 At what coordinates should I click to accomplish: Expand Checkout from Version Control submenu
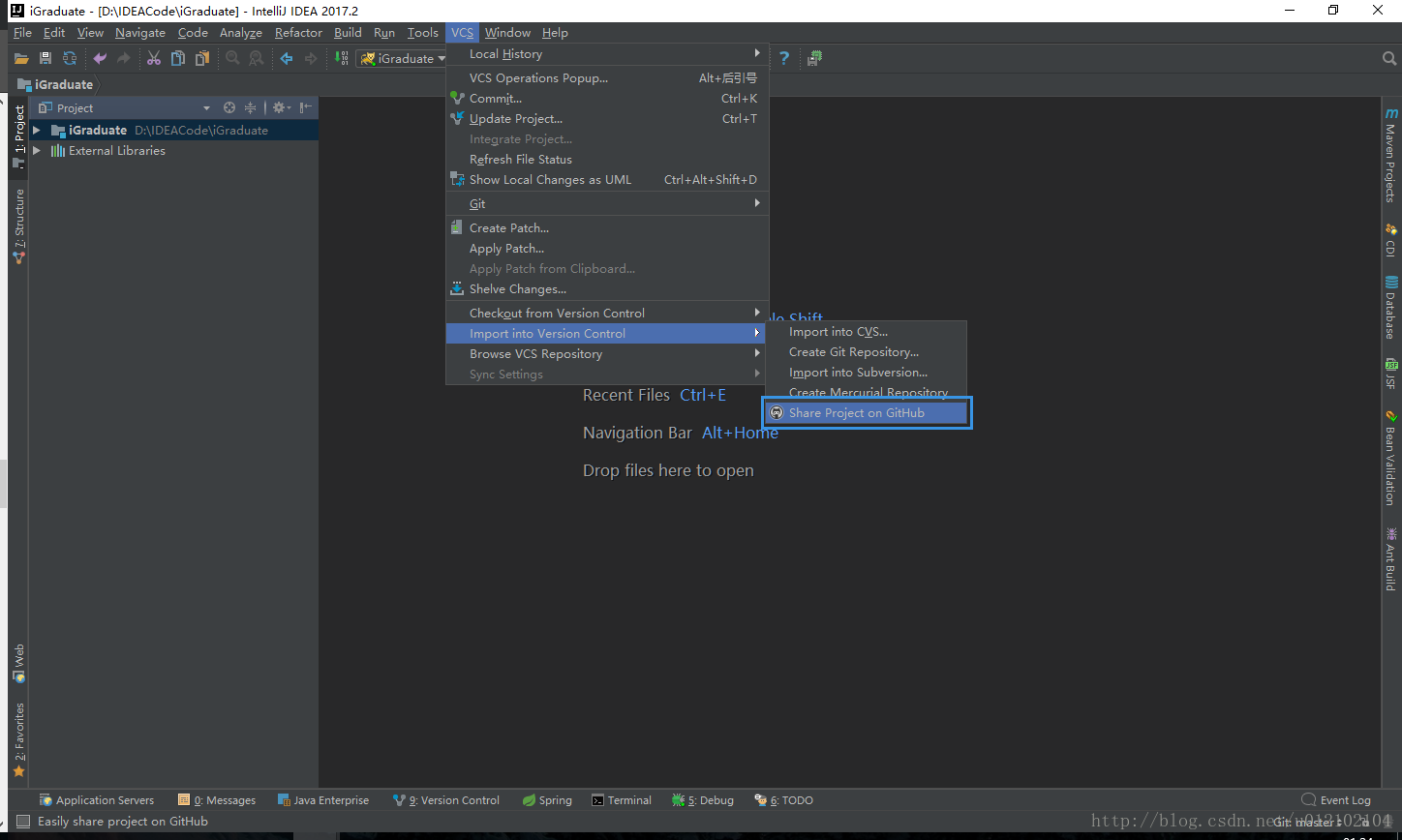607,313
